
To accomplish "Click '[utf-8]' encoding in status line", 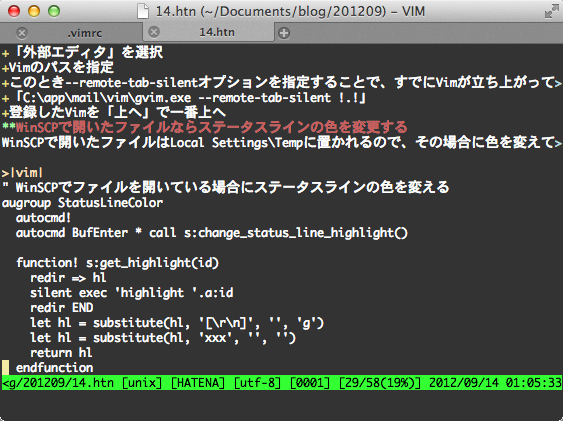I will point(257,383).
